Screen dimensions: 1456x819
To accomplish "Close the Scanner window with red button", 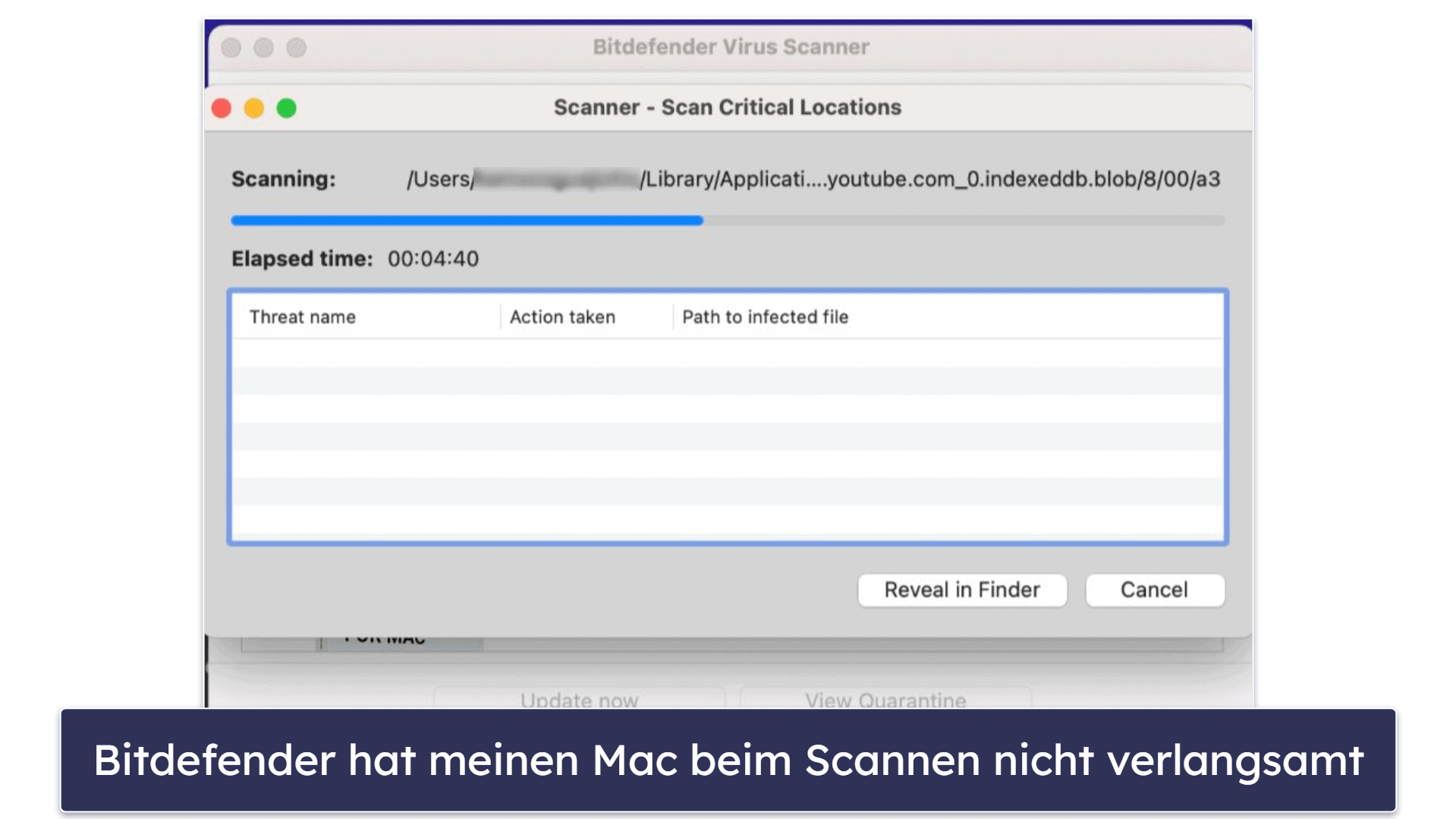I will pos(222,108).
